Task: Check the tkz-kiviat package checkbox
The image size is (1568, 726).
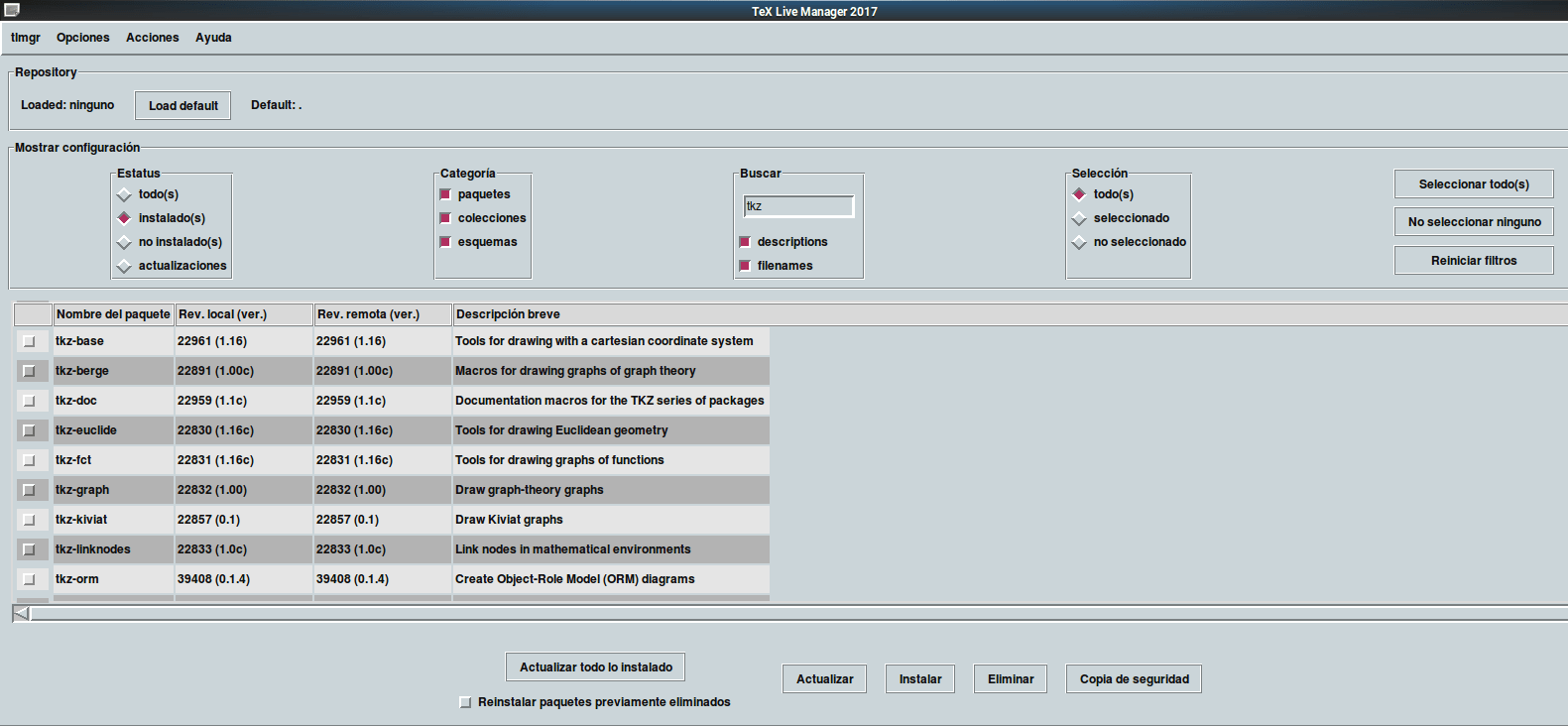Action: pyautogui.click(x=29, y=520)
